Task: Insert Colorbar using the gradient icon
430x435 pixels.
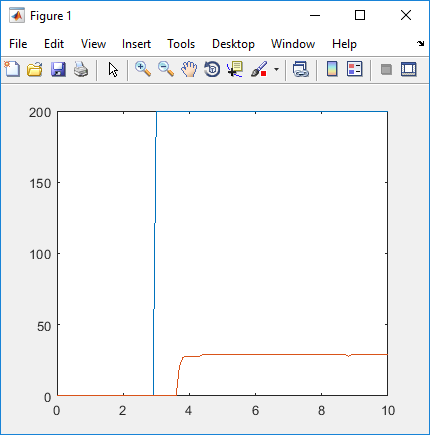Action: pyautogui.click(x=332, y=69)
